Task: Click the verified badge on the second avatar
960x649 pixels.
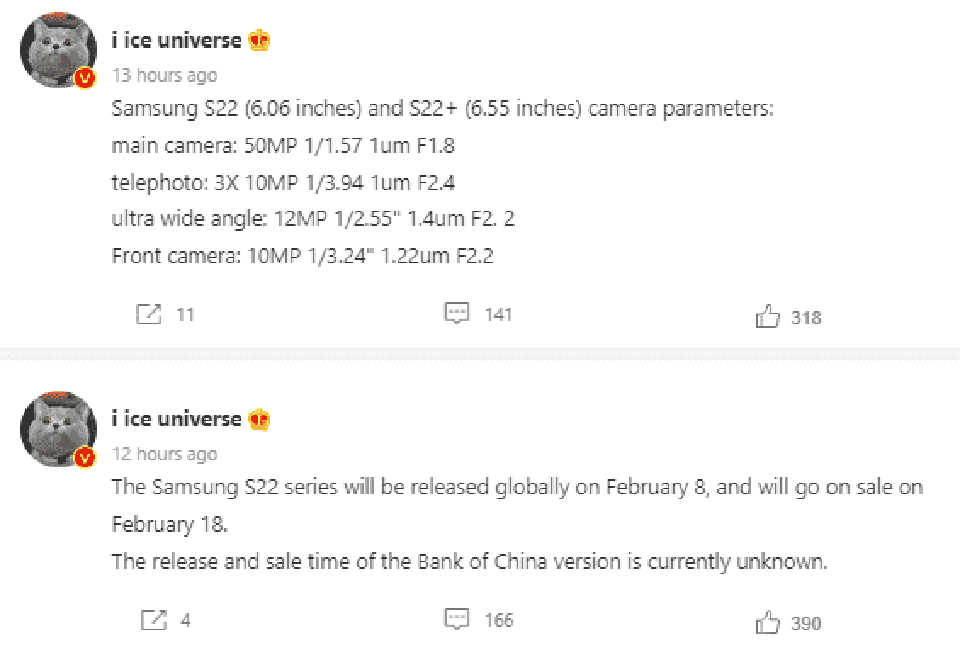Action: (85, 459)
